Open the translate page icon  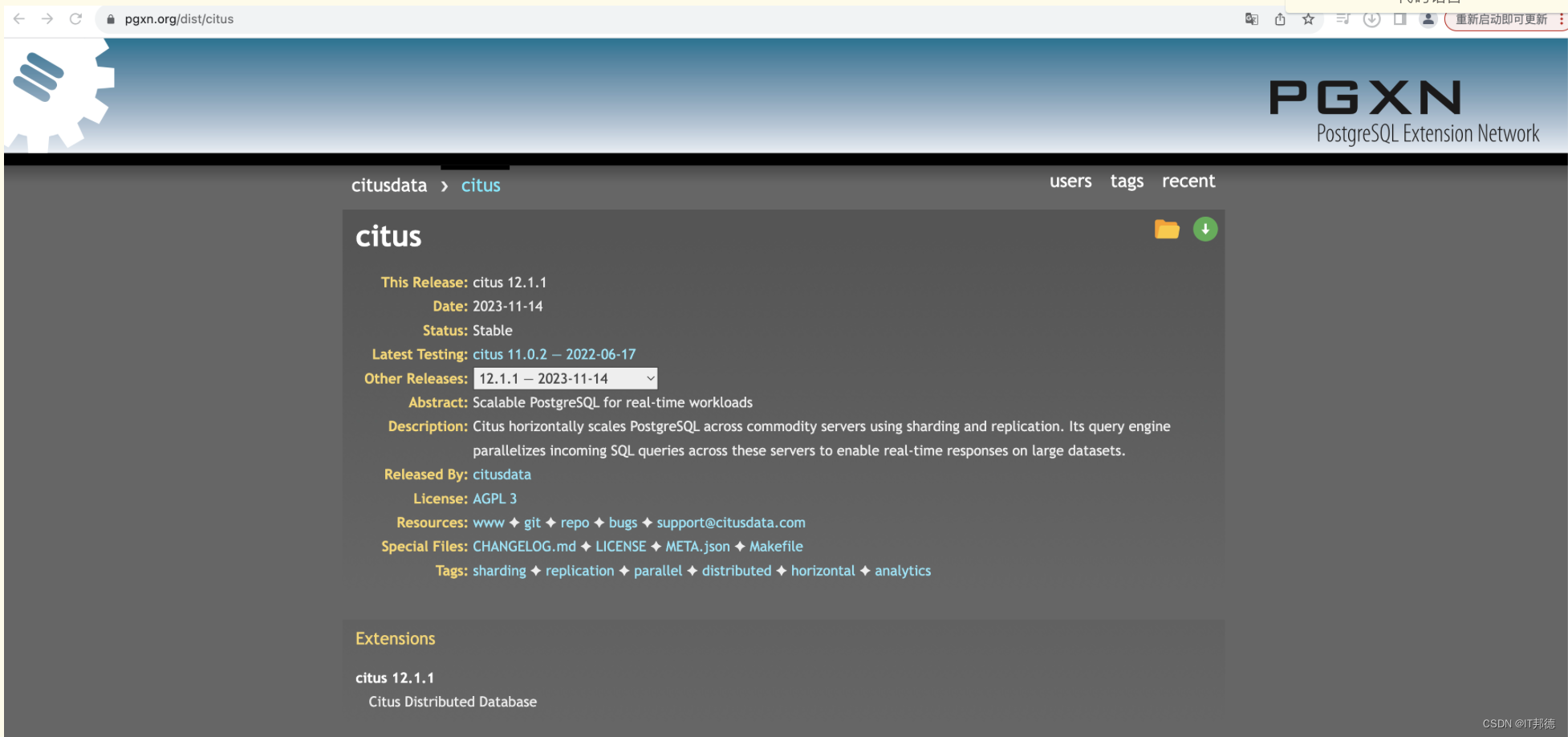pos(1251,19)
